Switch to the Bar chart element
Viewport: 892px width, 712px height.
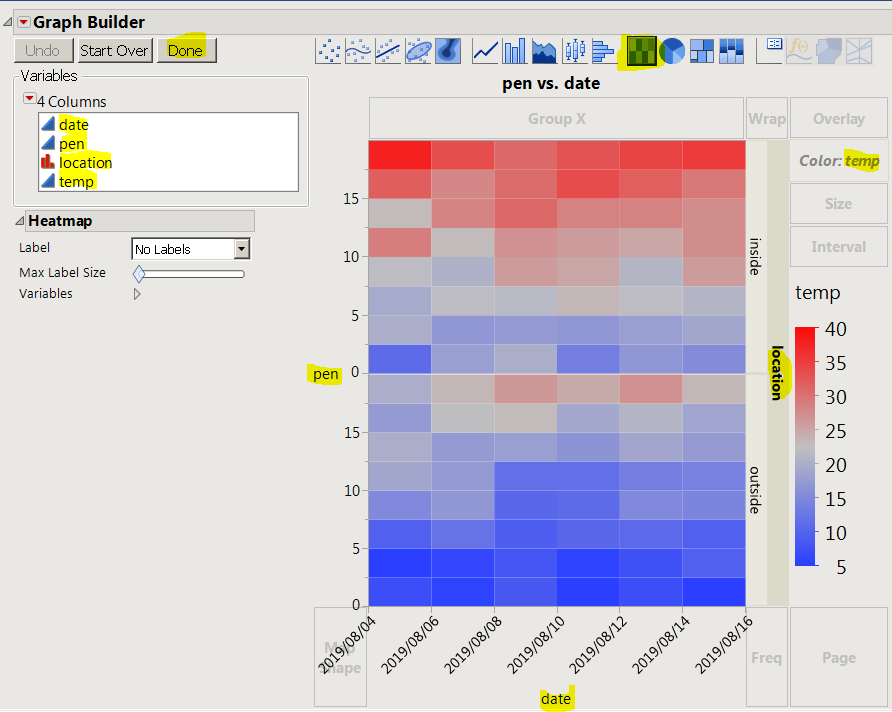tap(513, 51)
